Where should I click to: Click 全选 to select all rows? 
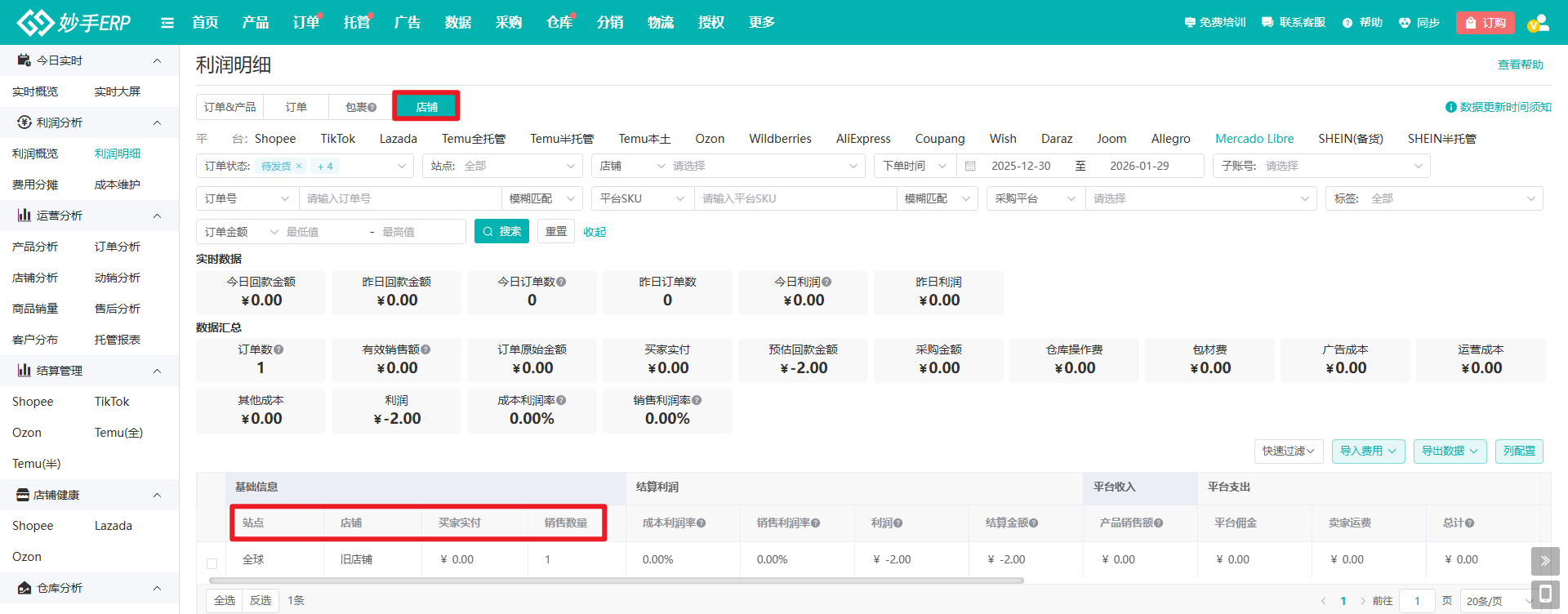point(225,600)
